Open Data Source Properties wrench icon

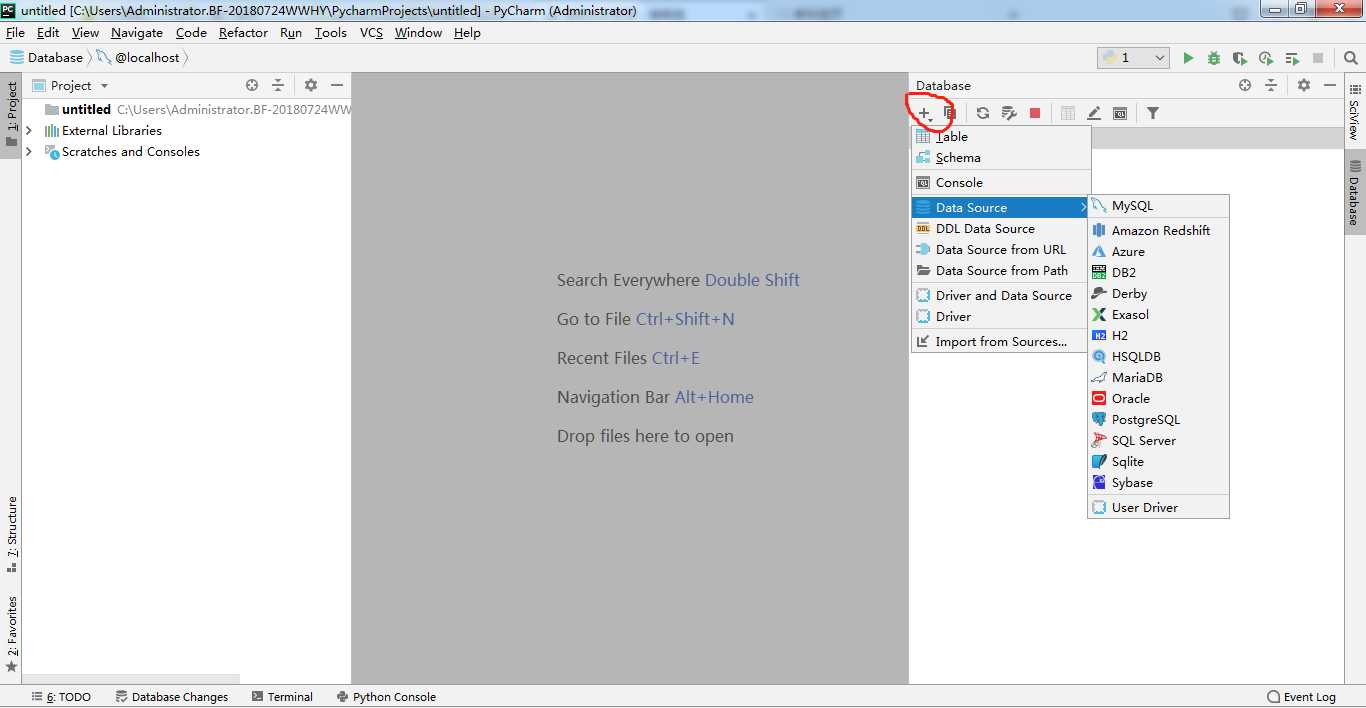tap(1009, 113)
